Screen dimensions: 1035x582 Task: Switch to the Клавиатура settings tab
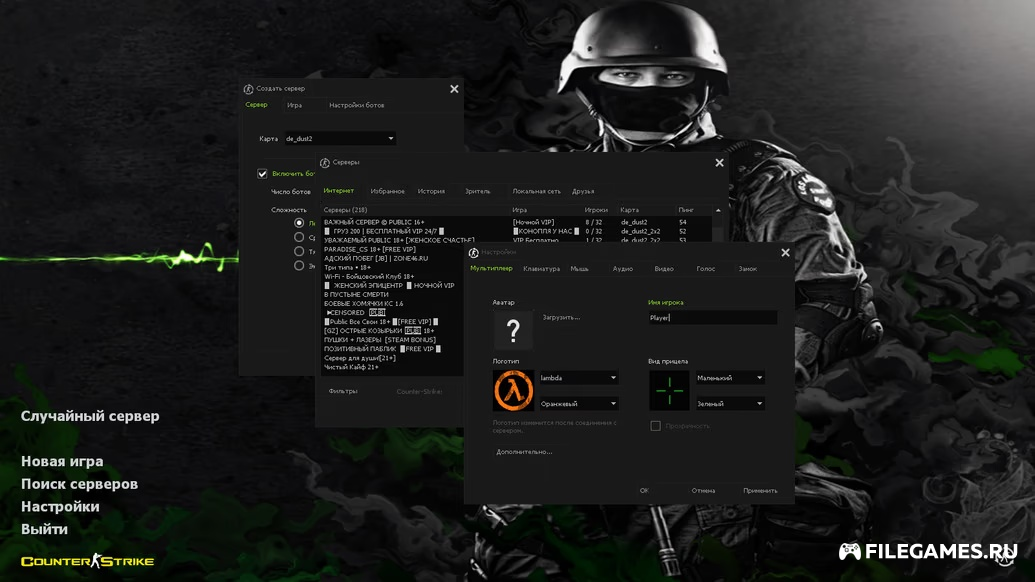(541, 269)
